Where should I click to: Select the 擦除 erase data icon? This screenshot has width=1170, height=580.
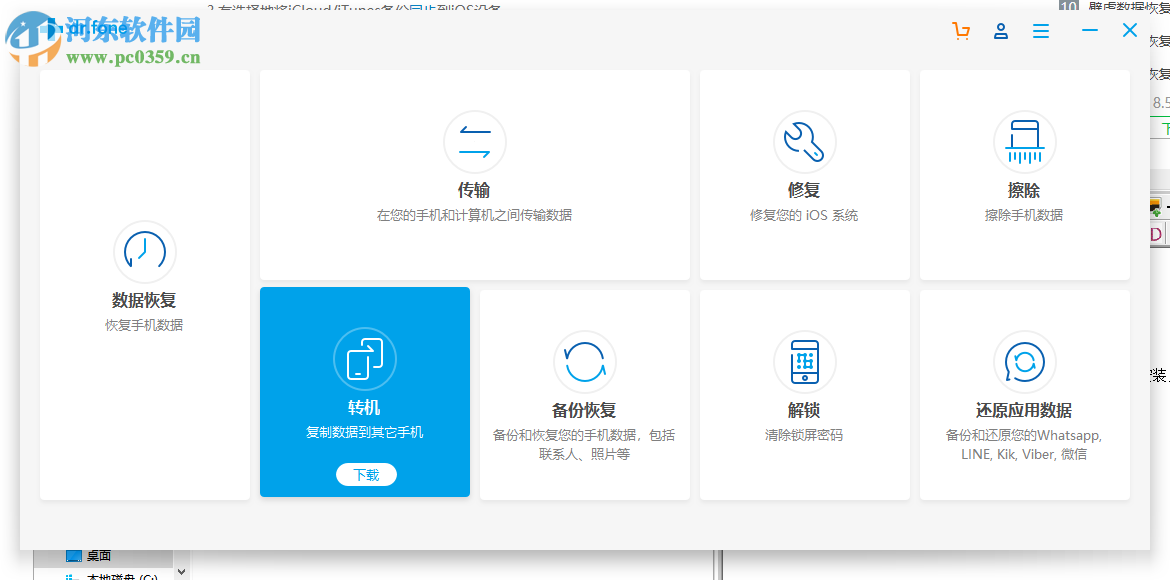coord(1024,142)
